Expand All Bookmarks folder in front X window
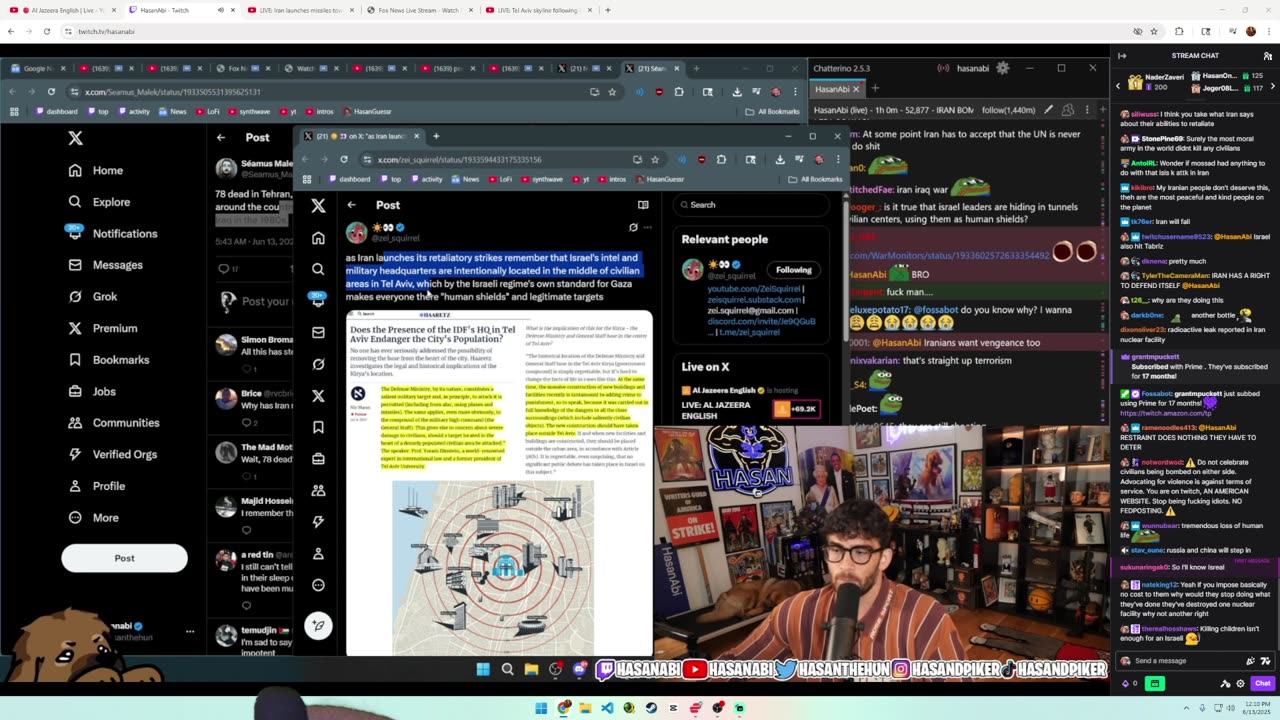1280x720 pixels. click(815, 179)
